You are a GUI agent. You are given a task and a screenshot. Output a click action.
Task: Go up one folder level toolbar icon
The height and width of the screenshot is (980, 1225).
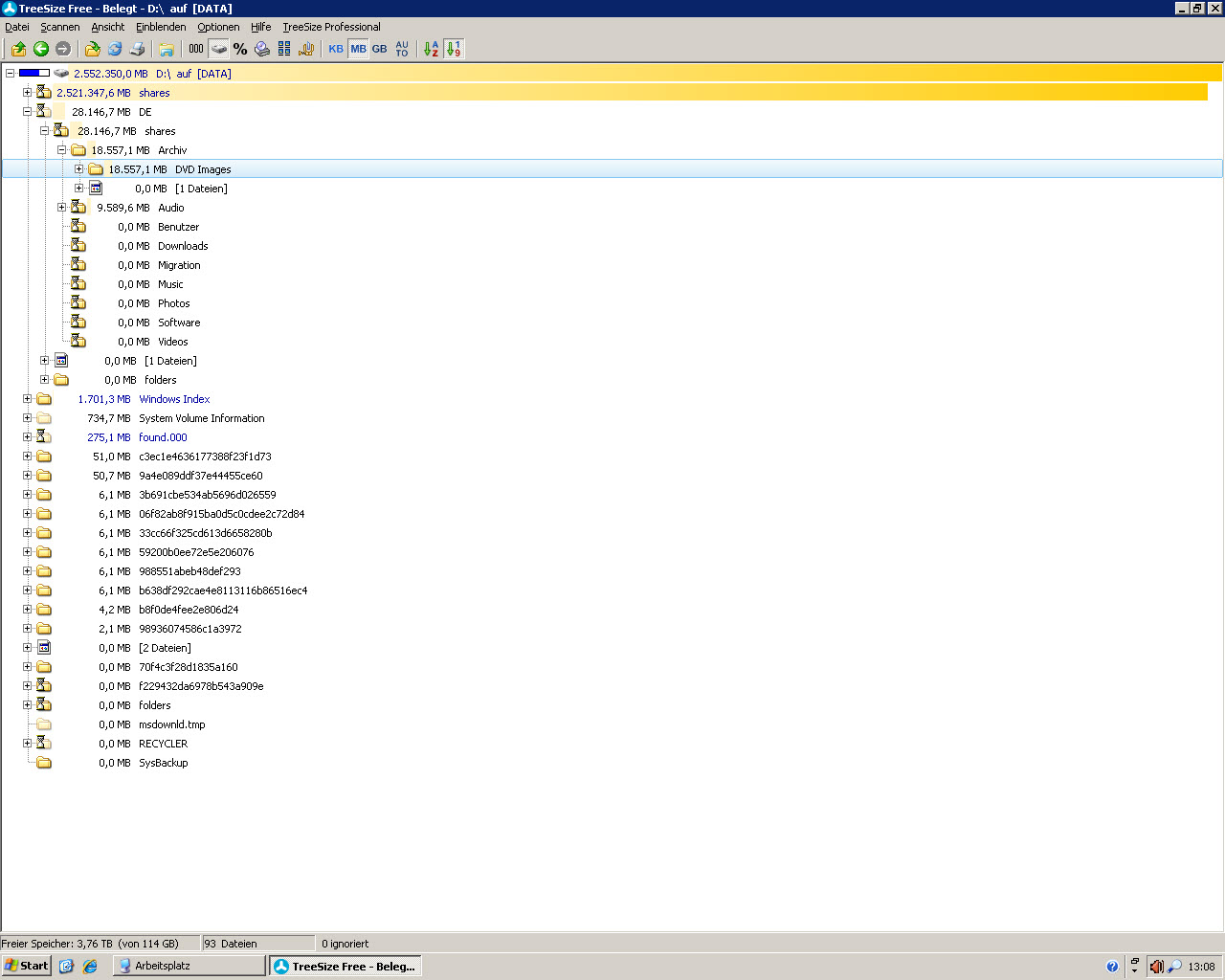click(x=18, y=49)
